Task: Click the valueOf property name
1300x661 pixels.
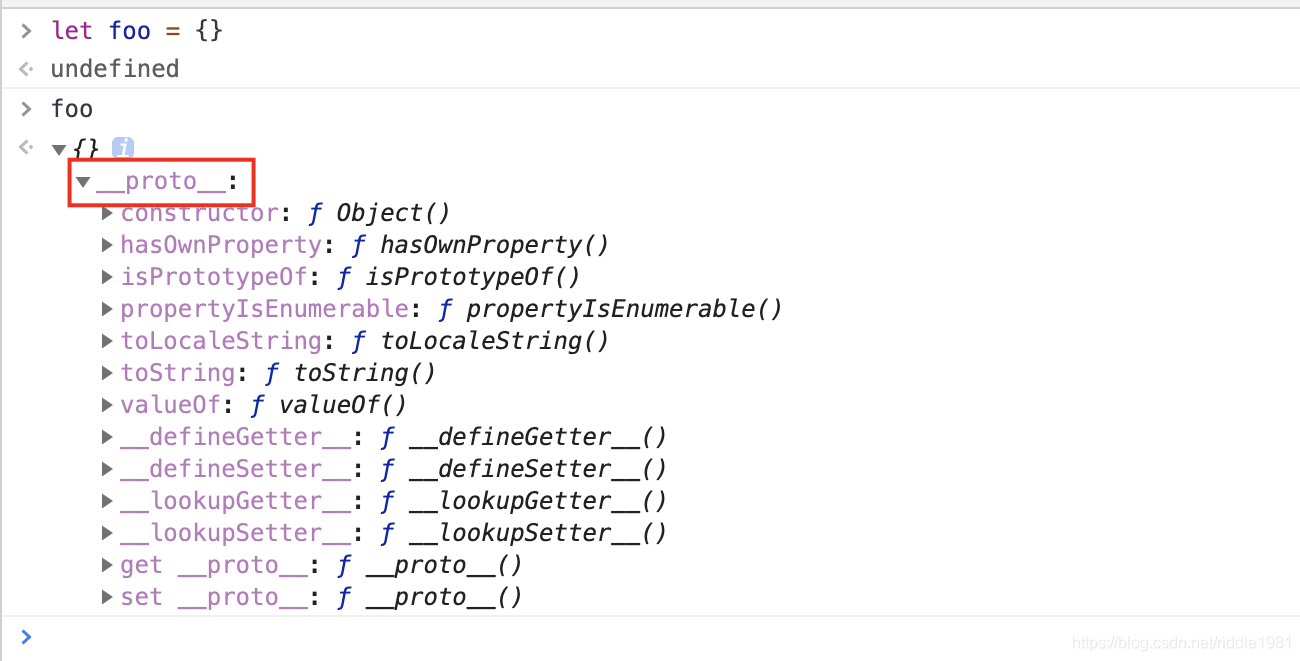Action: point(170,405)
